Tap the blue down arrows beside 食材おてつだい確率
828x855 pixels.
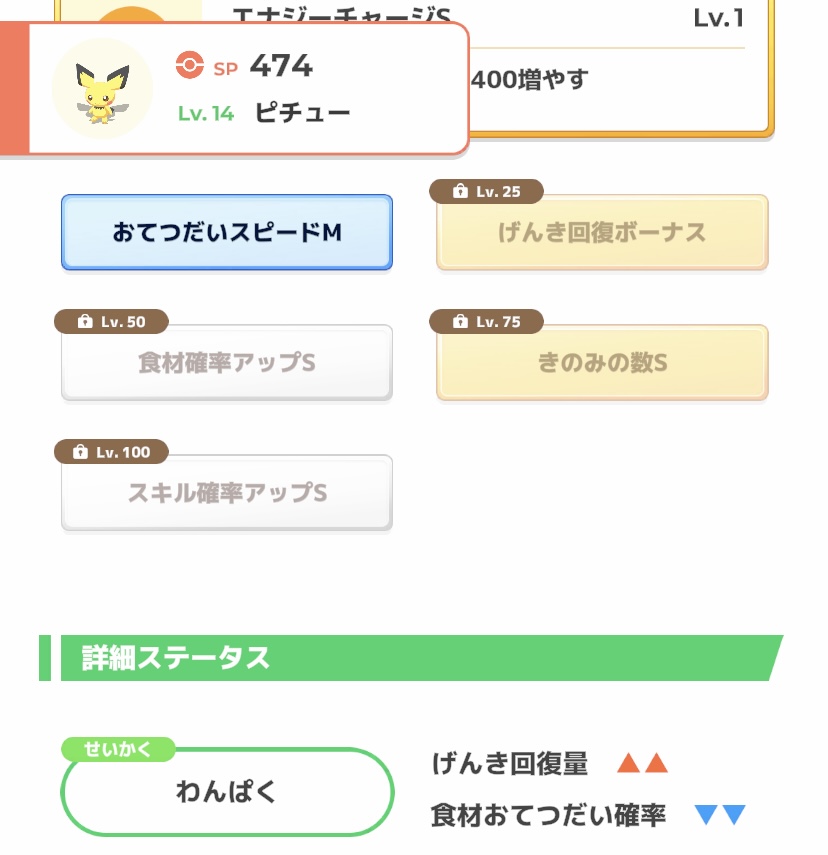720,816
